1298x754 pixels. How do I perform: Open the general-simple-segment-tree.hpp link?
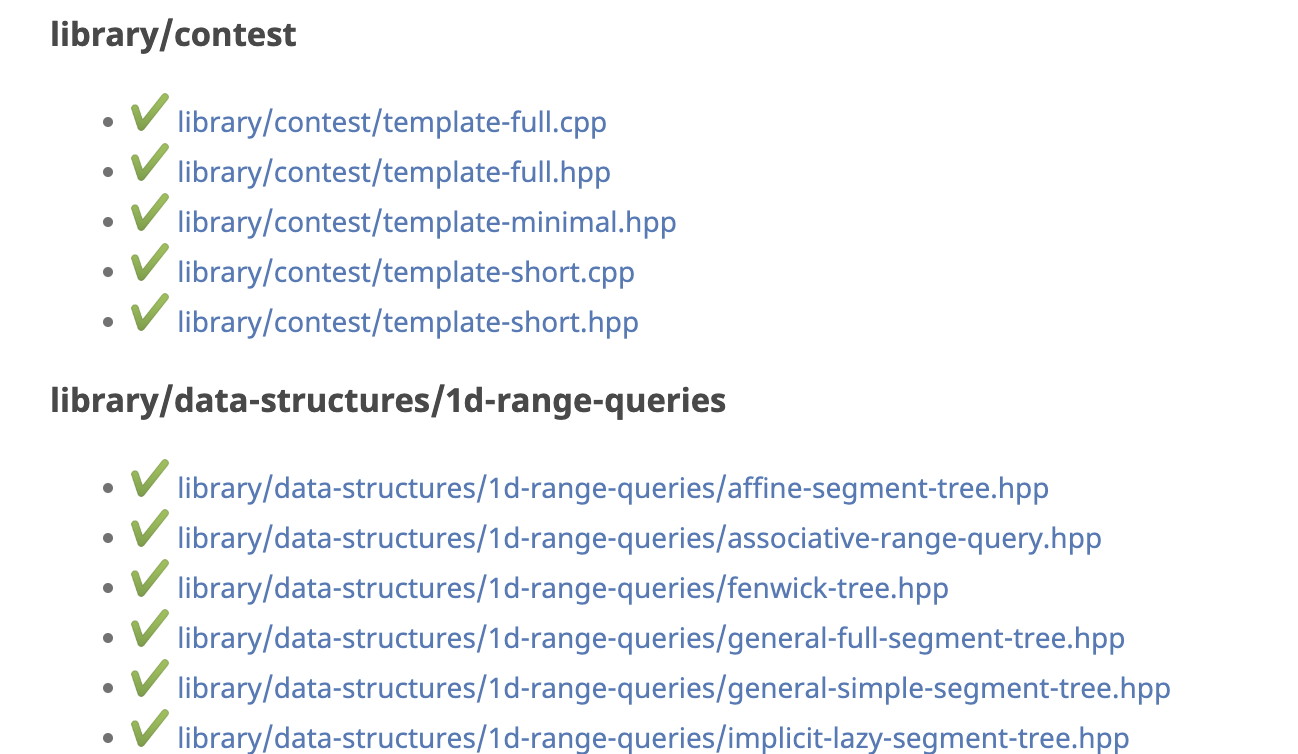point(674,688)
